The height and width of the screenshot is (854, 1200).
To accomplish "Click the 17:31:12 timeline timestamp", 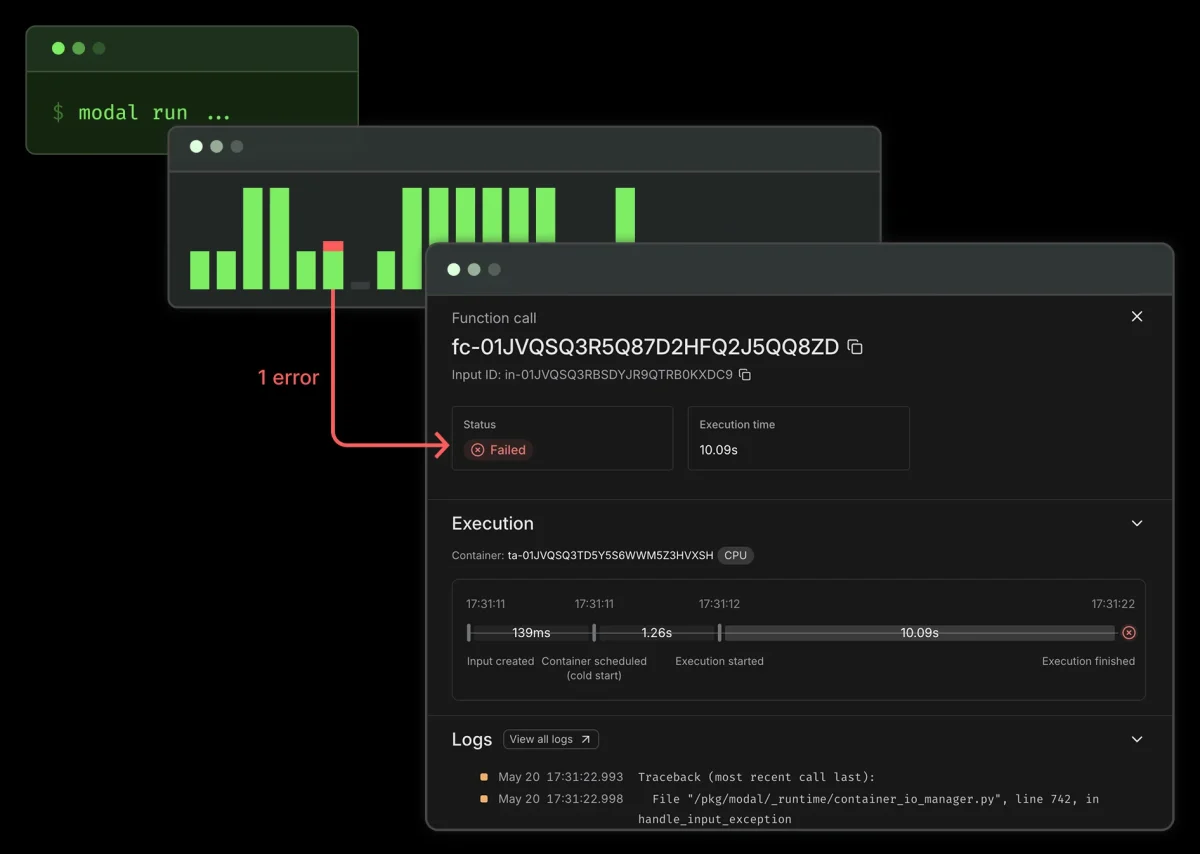I will point(719,604).
